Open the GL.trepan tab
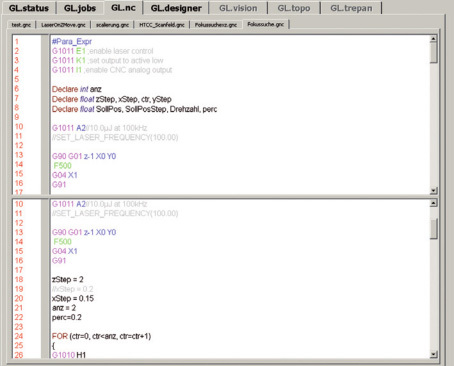This screenshot has width=454, height=366. pyautogui.click(x=351, y=8)
